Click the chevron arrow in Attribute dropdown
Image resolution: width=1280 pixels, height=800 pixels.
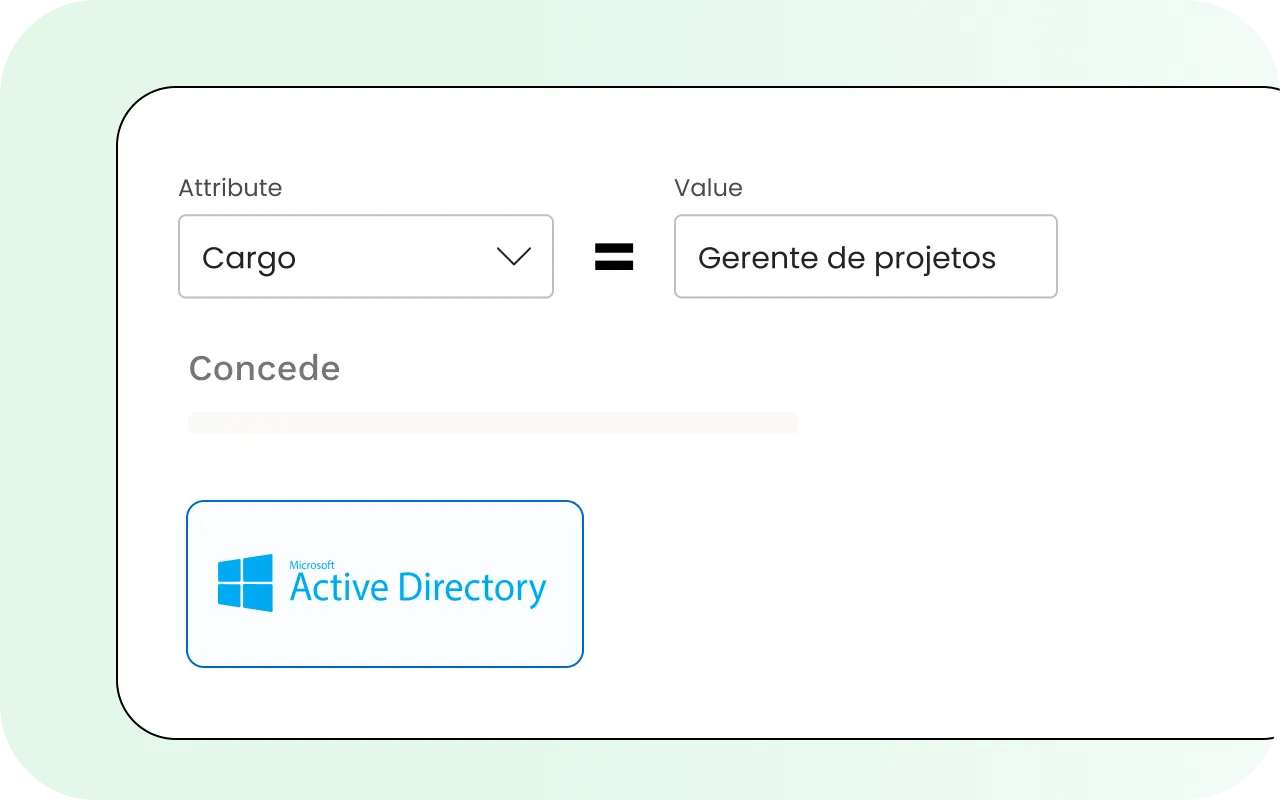point(514,257)
